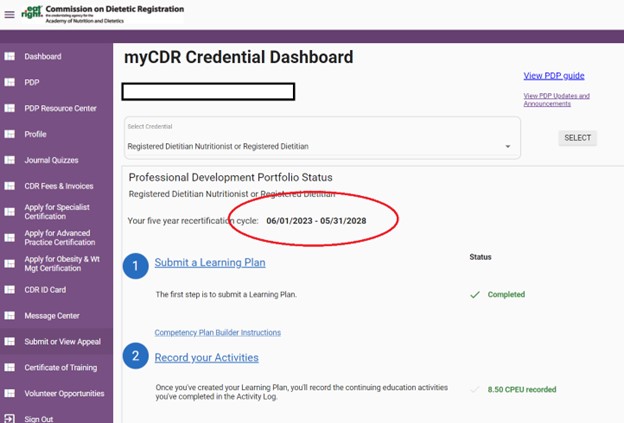624x423 pixels.
Task: Select Apply for Obesity & Wt Mgt Certification
Action: pos(62,263)
